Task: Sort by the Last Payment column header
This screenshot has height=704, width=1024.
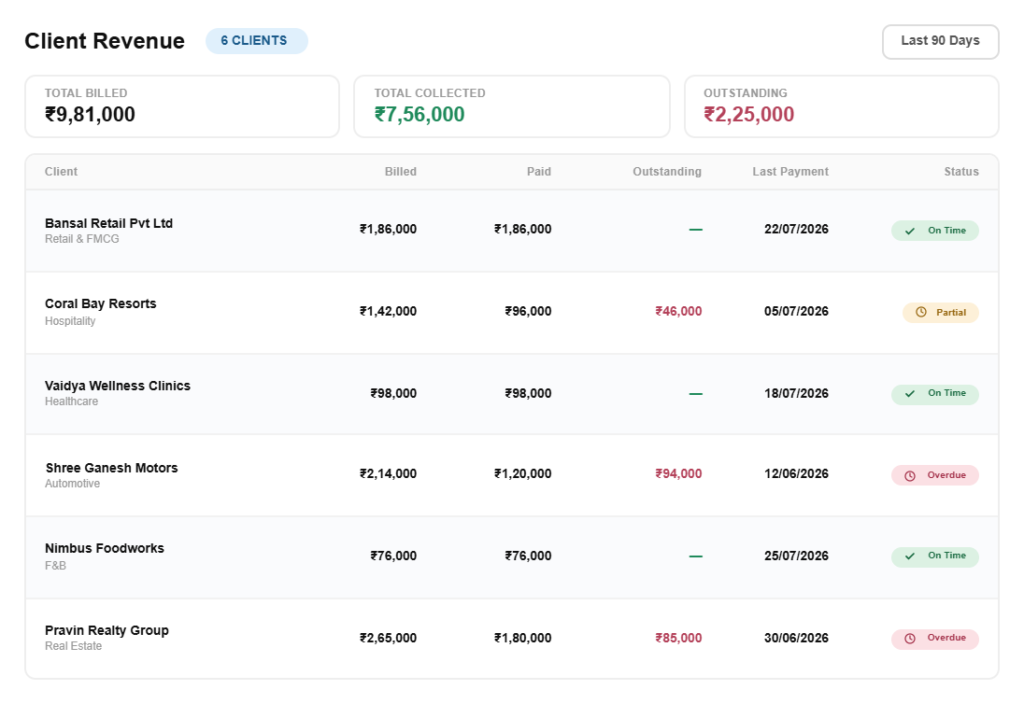Action: click(x=790, y=172)
